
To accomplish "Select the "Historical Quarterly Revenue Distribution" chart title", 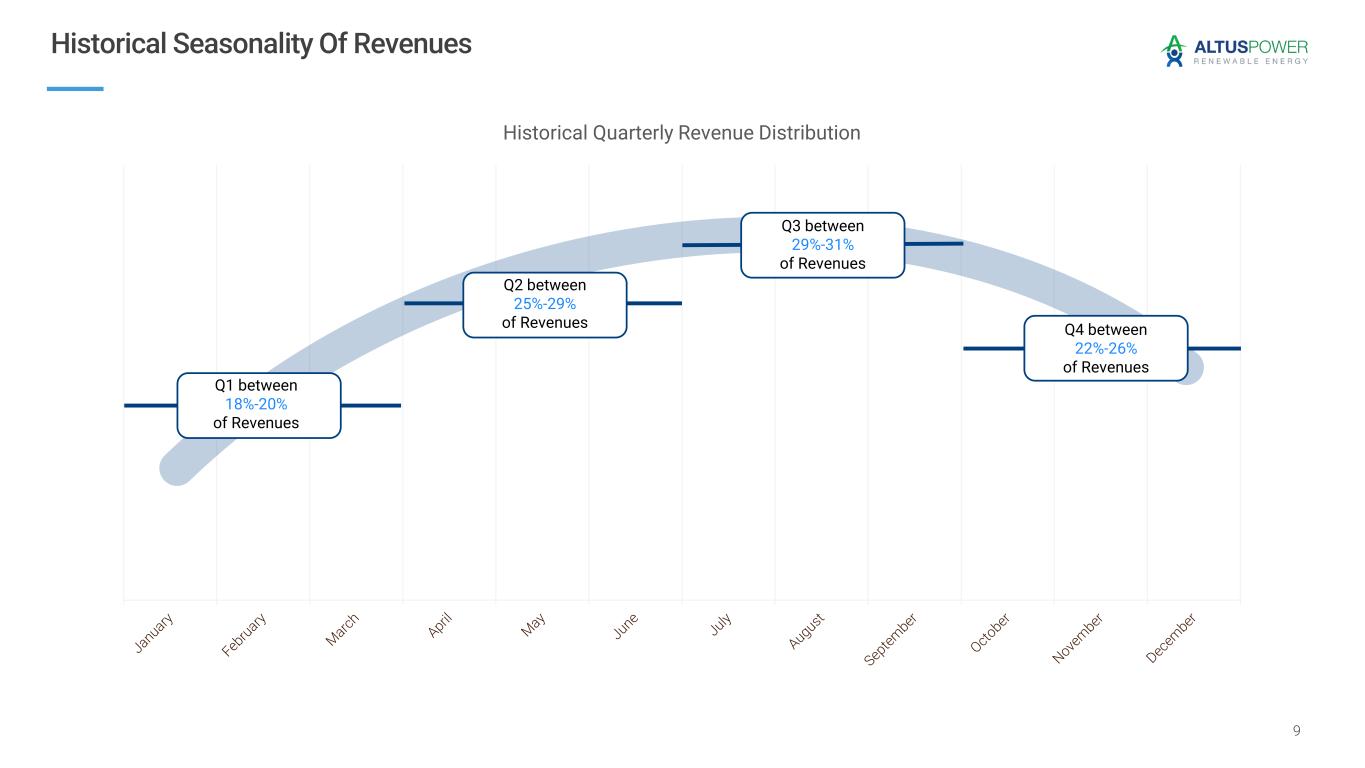I will [681, 133].
